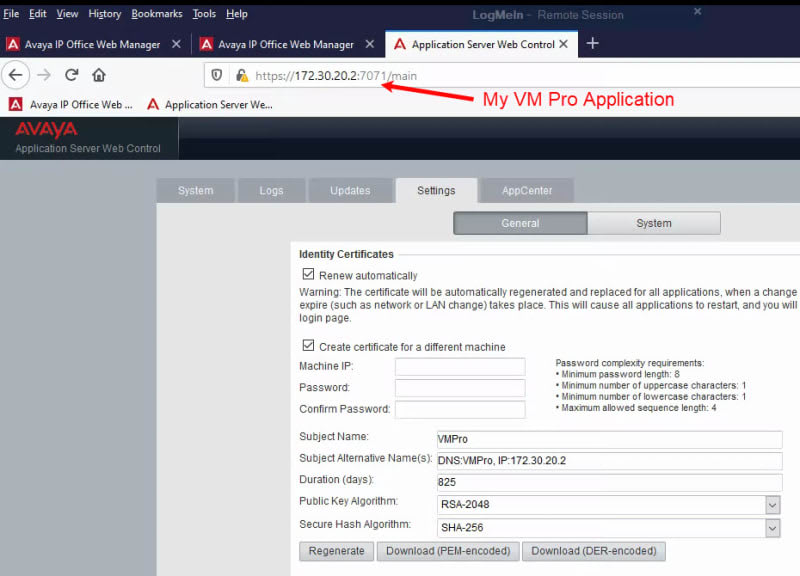Switch to the AppCenter tab
Viewport: 800px width, 576px height.
click(x=527, y=190)
